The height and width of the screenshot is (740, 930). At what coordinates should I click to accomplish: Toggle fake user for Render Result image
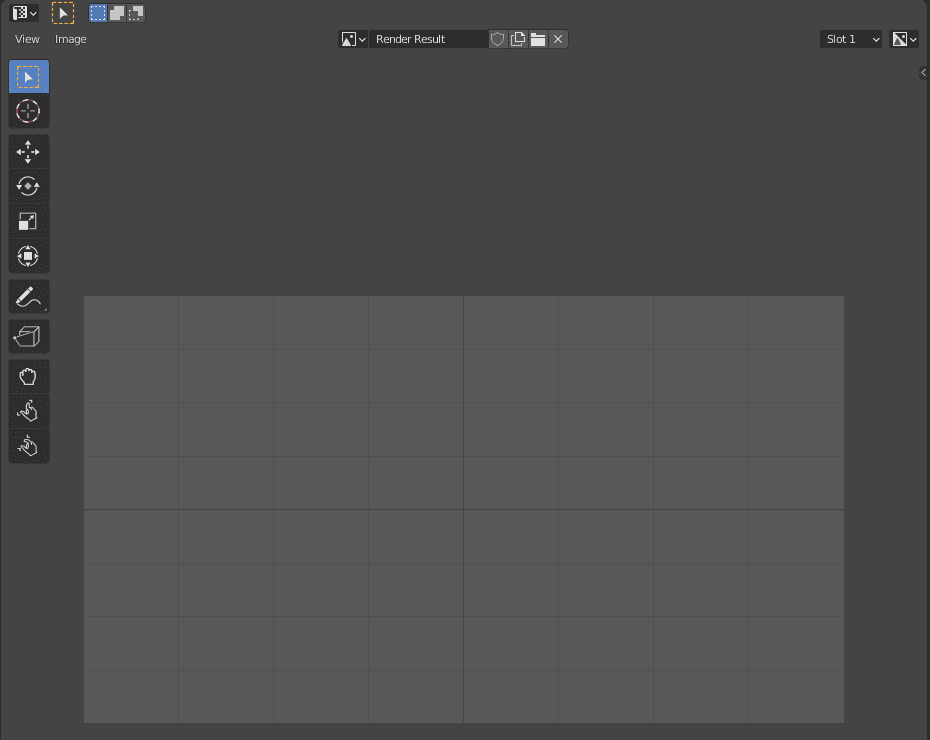(497, 39)
